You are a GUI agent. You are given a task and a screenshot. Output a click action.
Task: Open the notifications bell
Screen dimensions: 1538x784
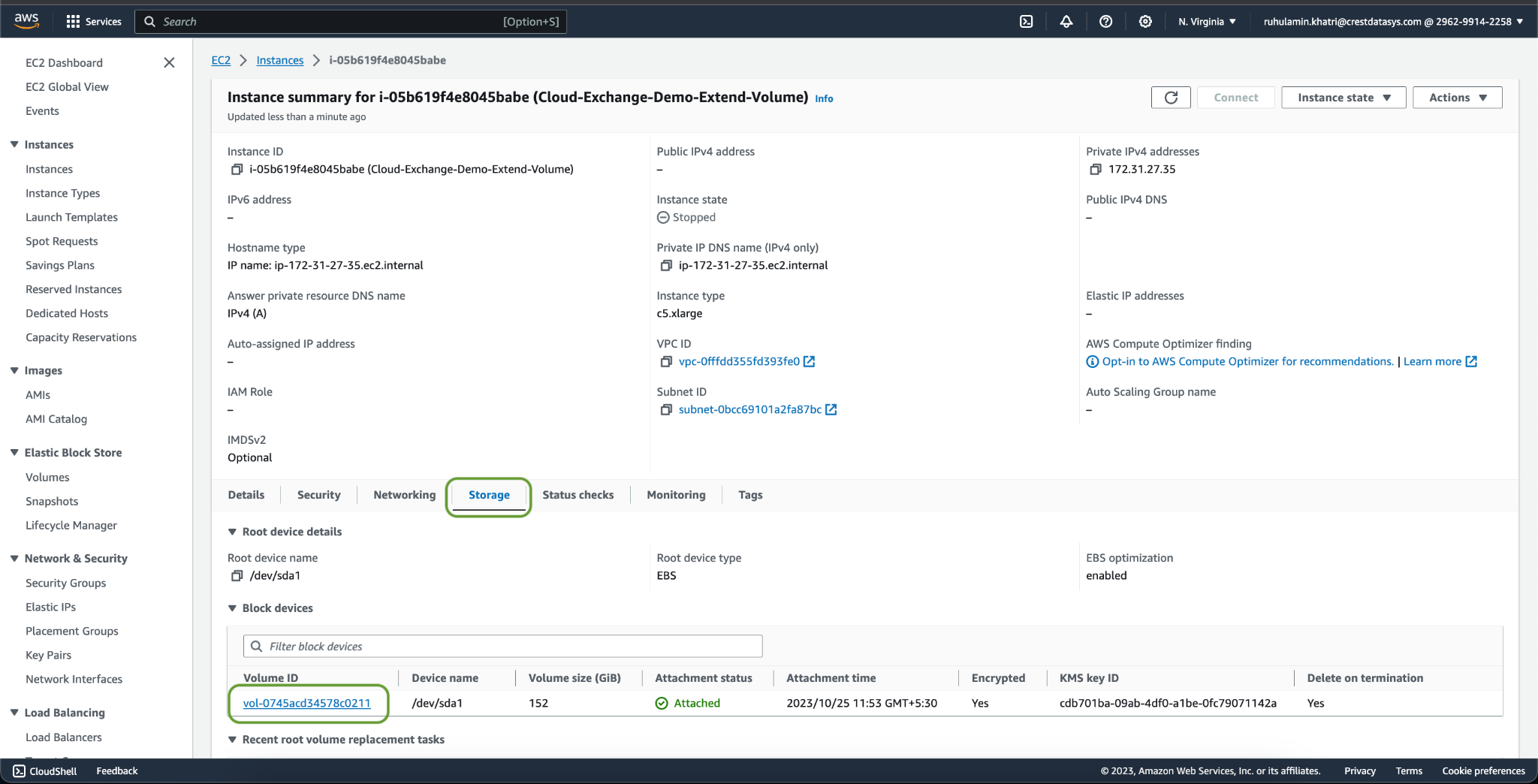[1066, 22]
